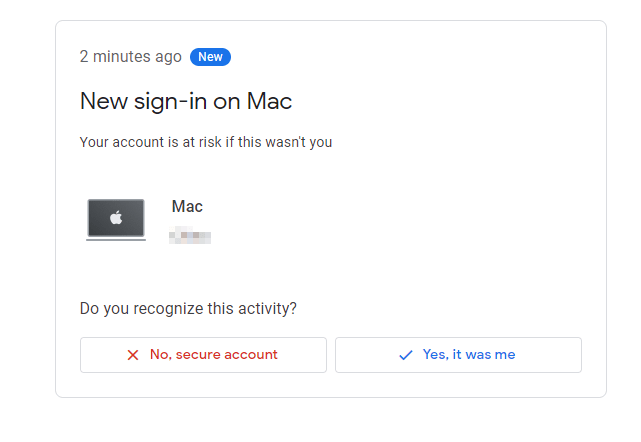Click Do you recognize this activity question
Screen dimensions: 641x442
click(x=188, y=309)
